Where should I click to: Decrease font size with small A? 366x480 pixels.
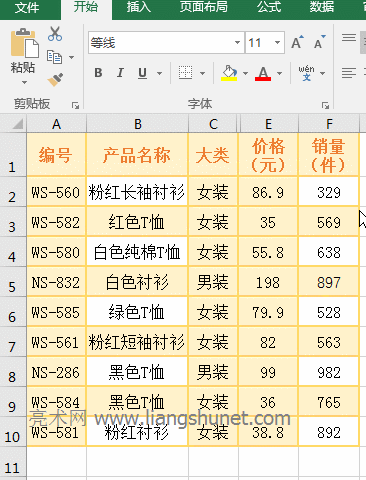point(319,42)
